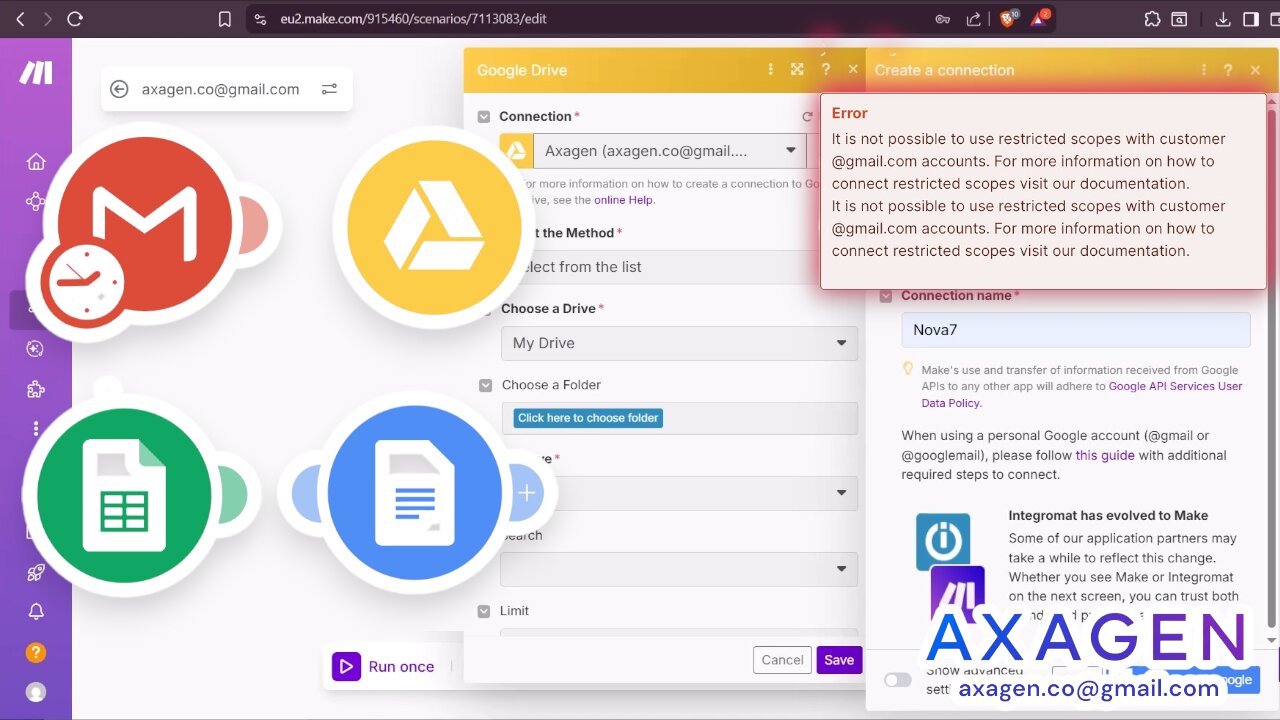
Task: Open the user avatar in the sidebar
Action: [x=36, y=692]
